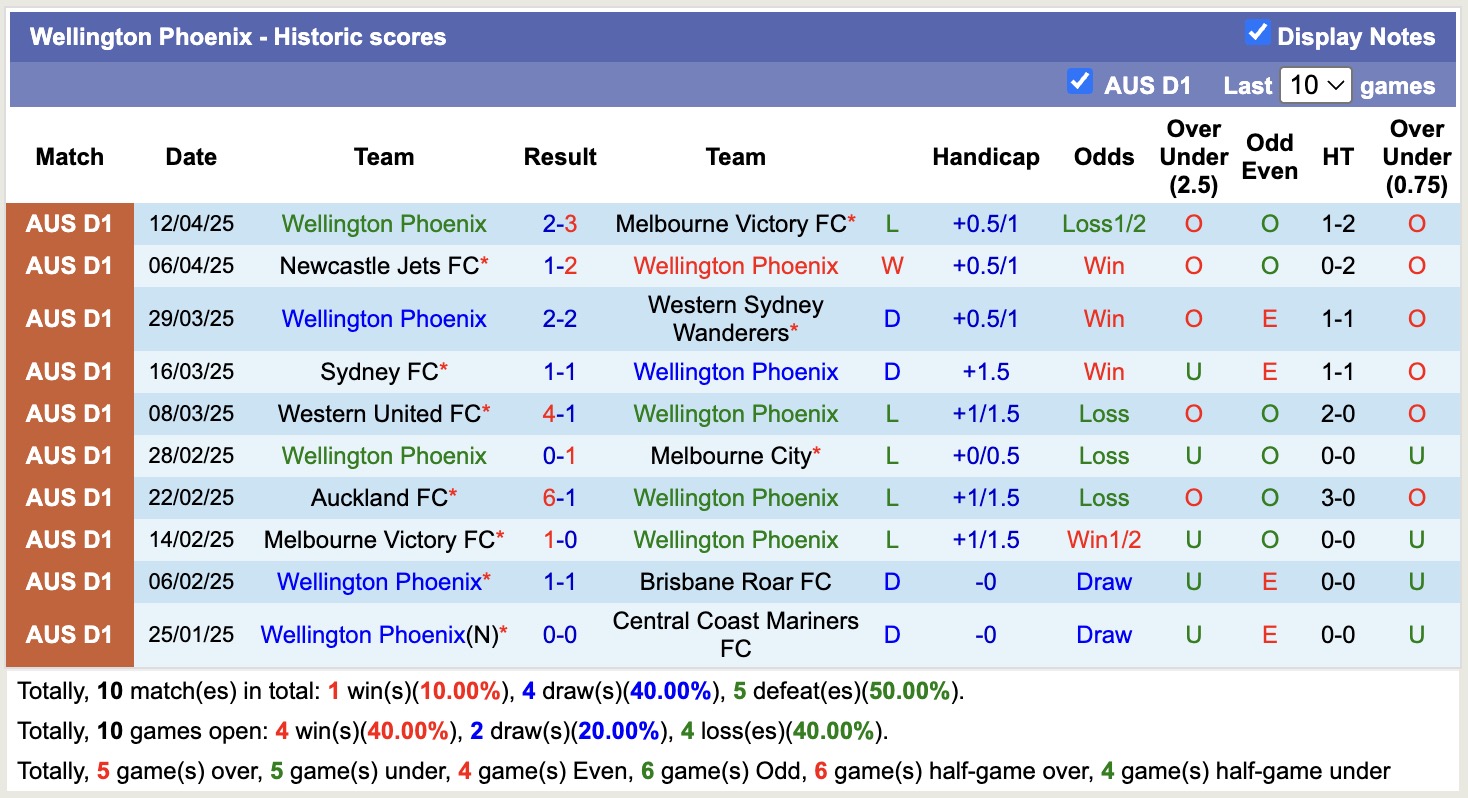Click the Wellington Phoenix Historic scores title
Viewport: 1468px width, 798px height.
237,36
